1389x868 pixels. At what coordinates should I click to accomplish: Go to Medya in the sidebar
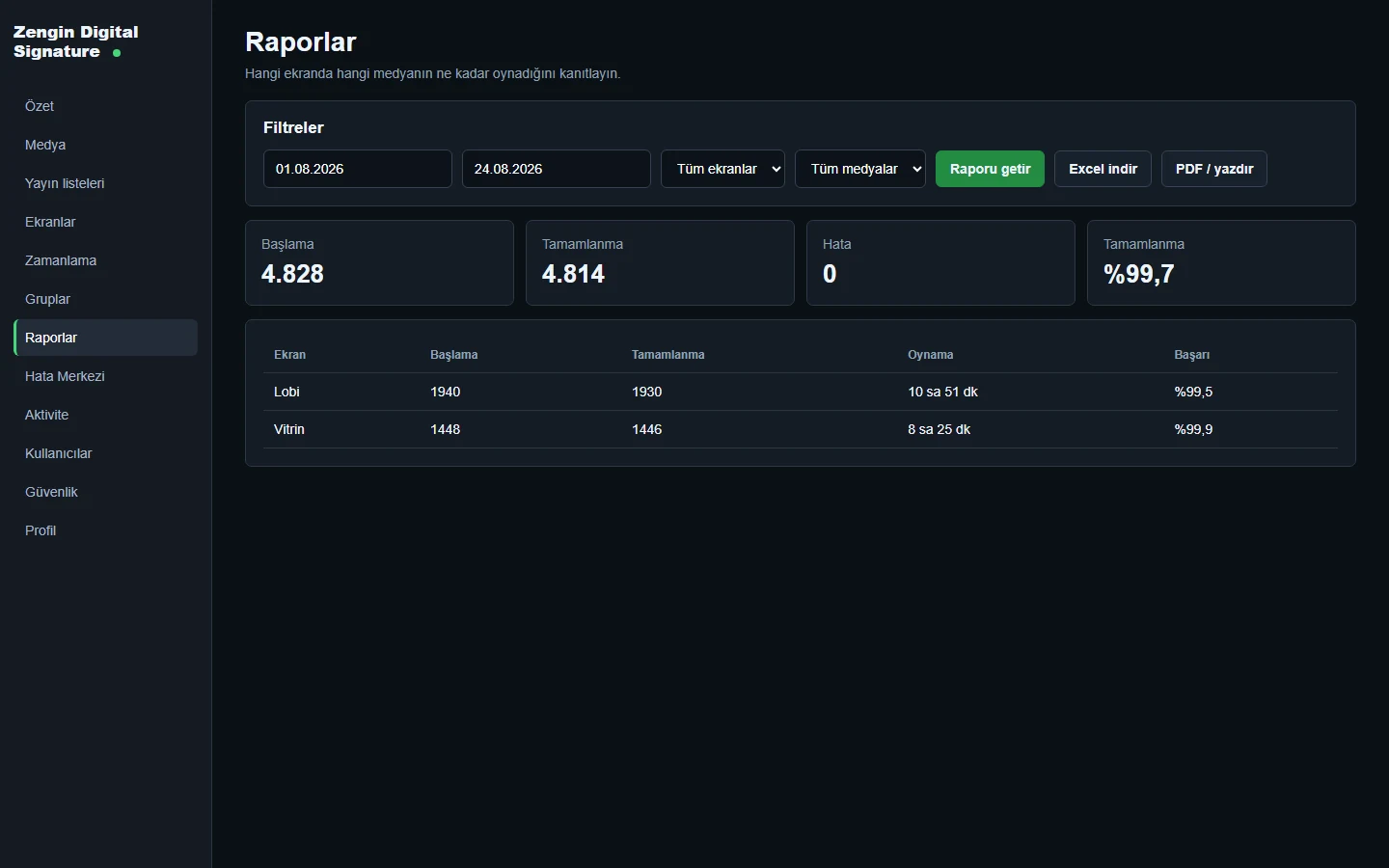(105, 145)
